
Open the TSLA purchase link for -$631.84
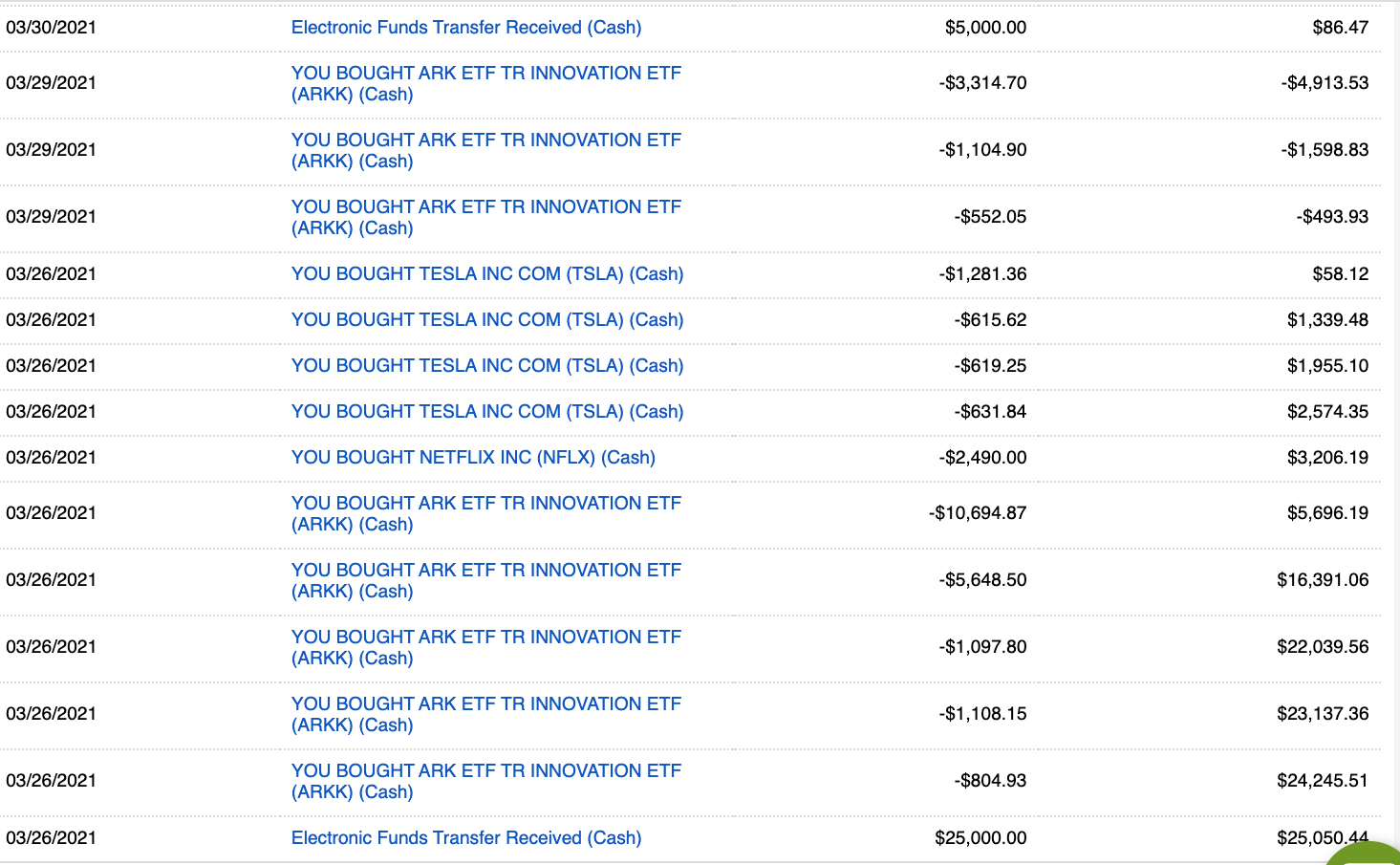click(x=487, y=412)
